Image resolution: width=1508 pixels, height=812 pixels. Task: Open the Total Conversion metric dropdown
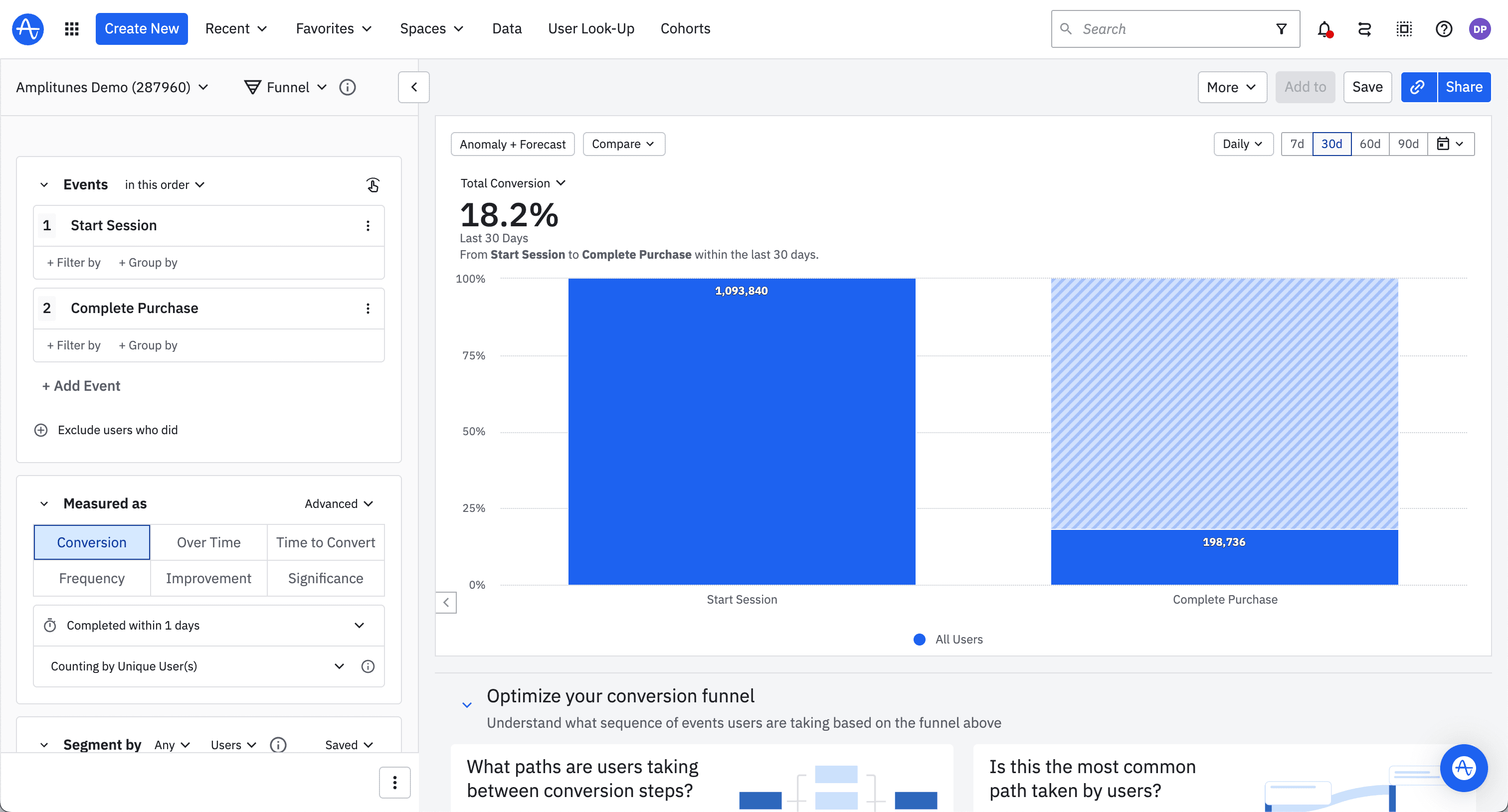pyautogui.click(x=512, y=182)
